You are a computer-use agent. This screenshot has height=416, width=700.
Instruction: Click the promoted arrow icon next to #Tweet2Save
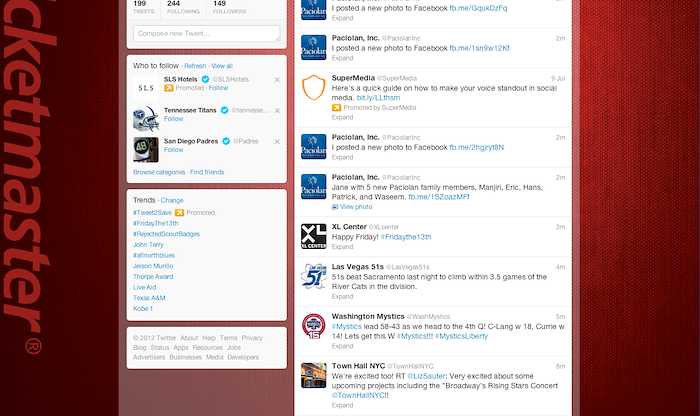(179, 212)
